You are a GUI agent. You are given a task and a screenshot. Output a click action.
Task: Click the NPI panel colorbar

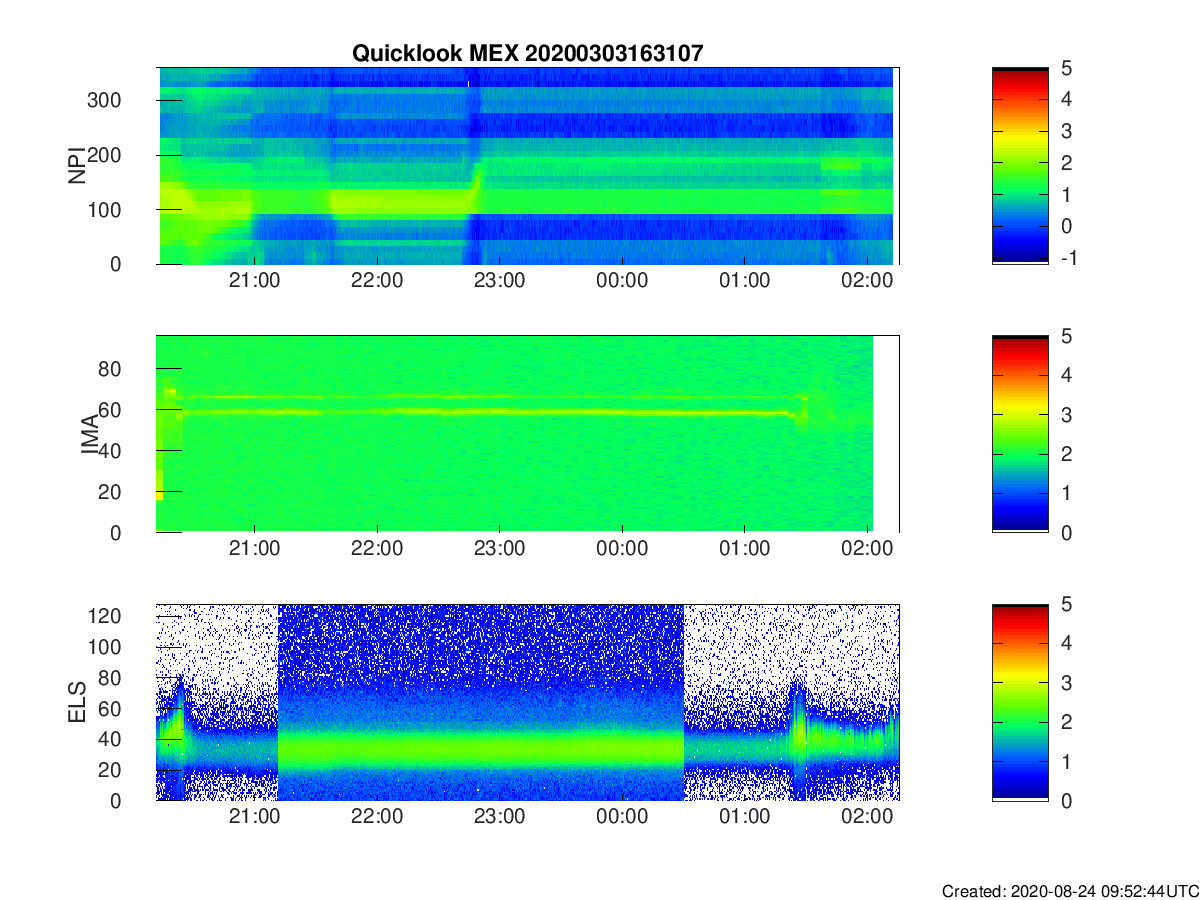[1020, 166]
